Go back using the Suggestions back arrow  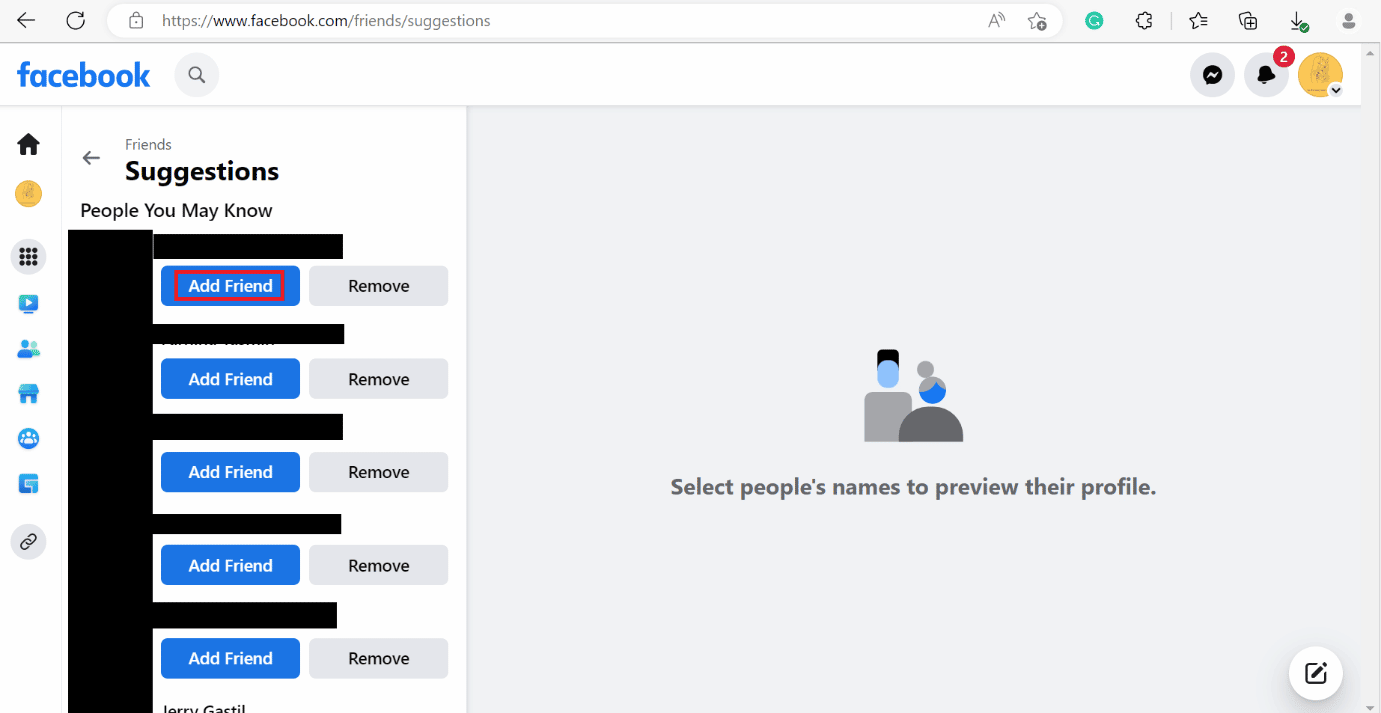pos(91,157)
